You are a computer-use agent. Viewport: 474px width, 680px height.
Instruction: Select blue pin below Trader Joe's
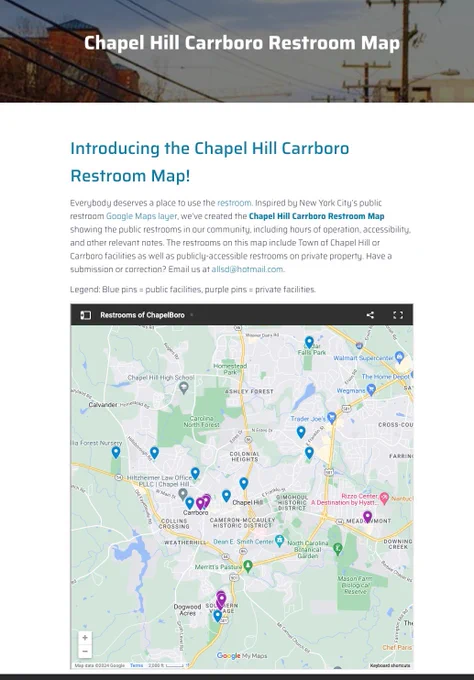click(301, 432)
